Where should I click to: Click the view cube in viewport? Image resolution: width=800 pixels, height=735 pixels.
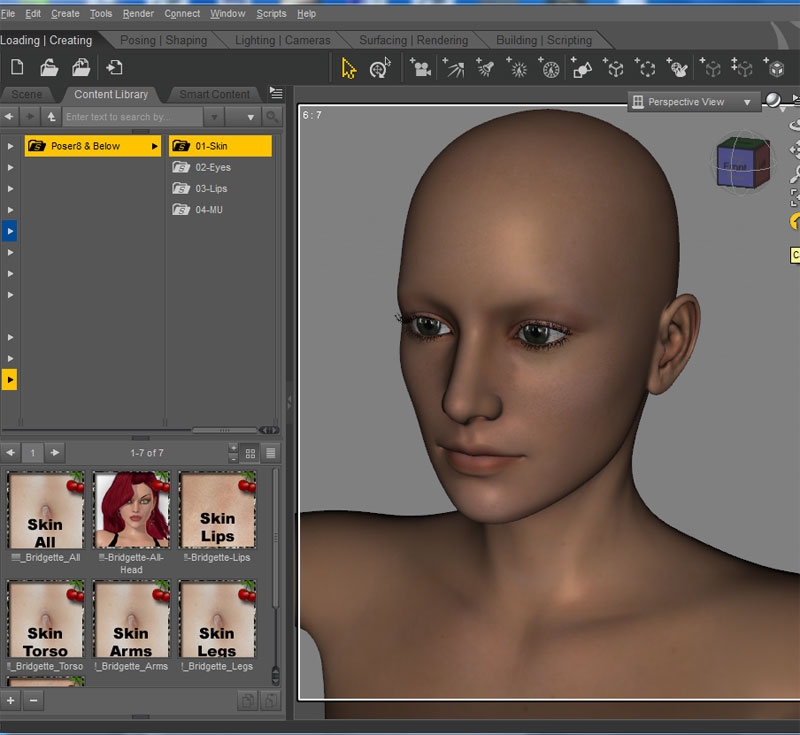742,163
